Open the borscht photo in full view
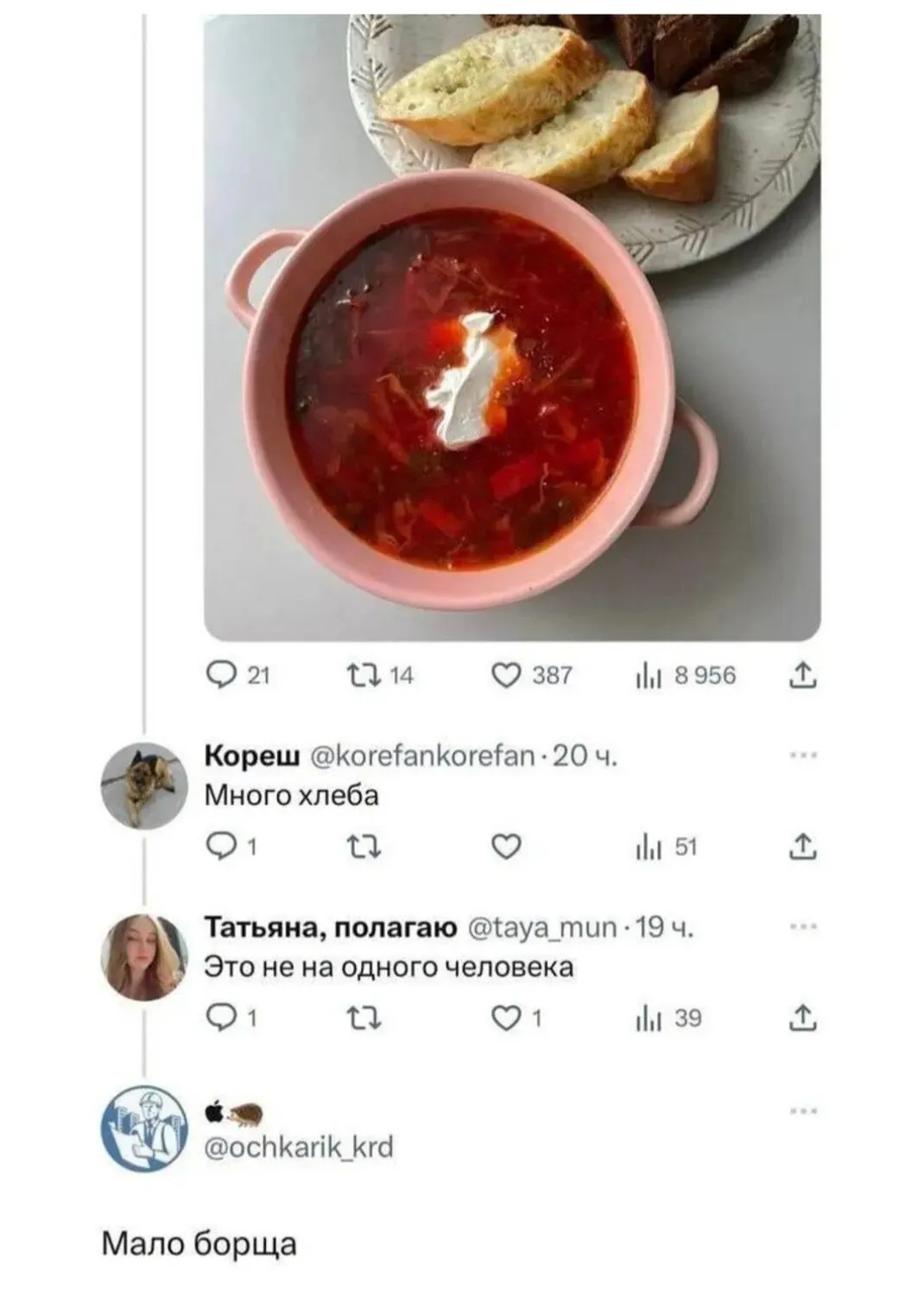 (512, 328)
